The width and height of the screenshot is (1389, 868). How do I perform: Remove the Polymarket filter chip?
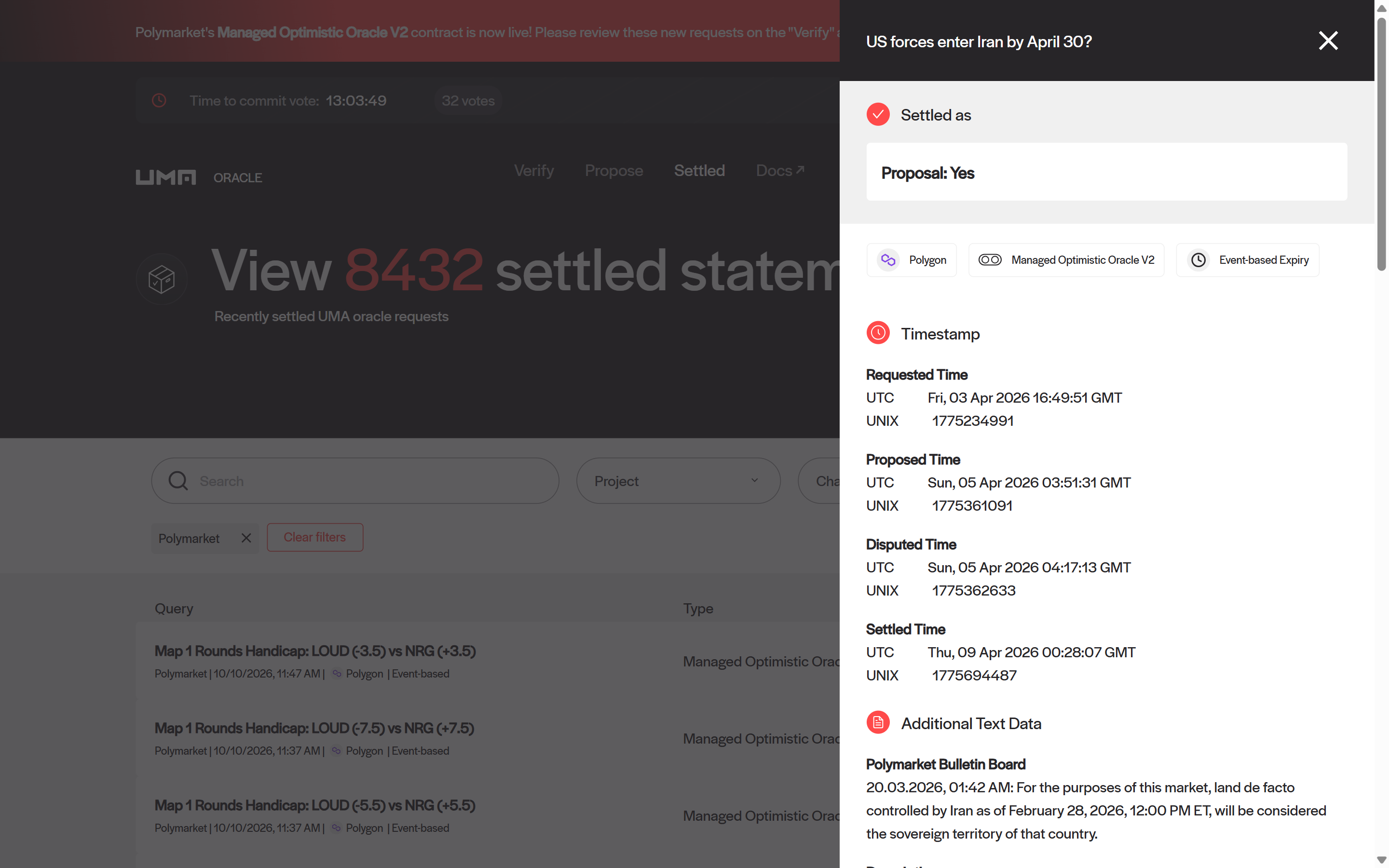tap(246, 538)
